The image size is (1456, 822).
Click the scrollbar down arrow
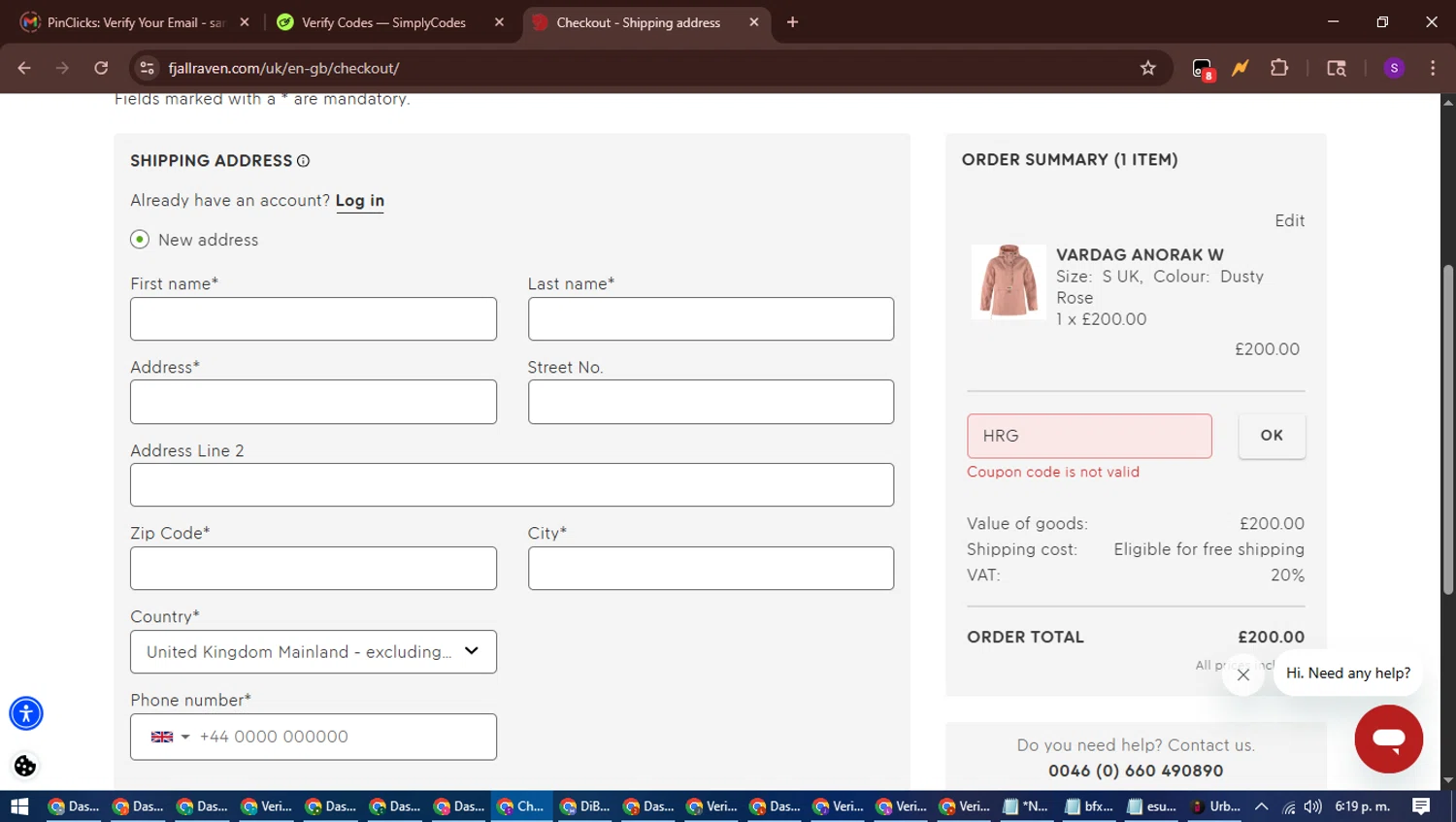click(x=1448, y=780)
